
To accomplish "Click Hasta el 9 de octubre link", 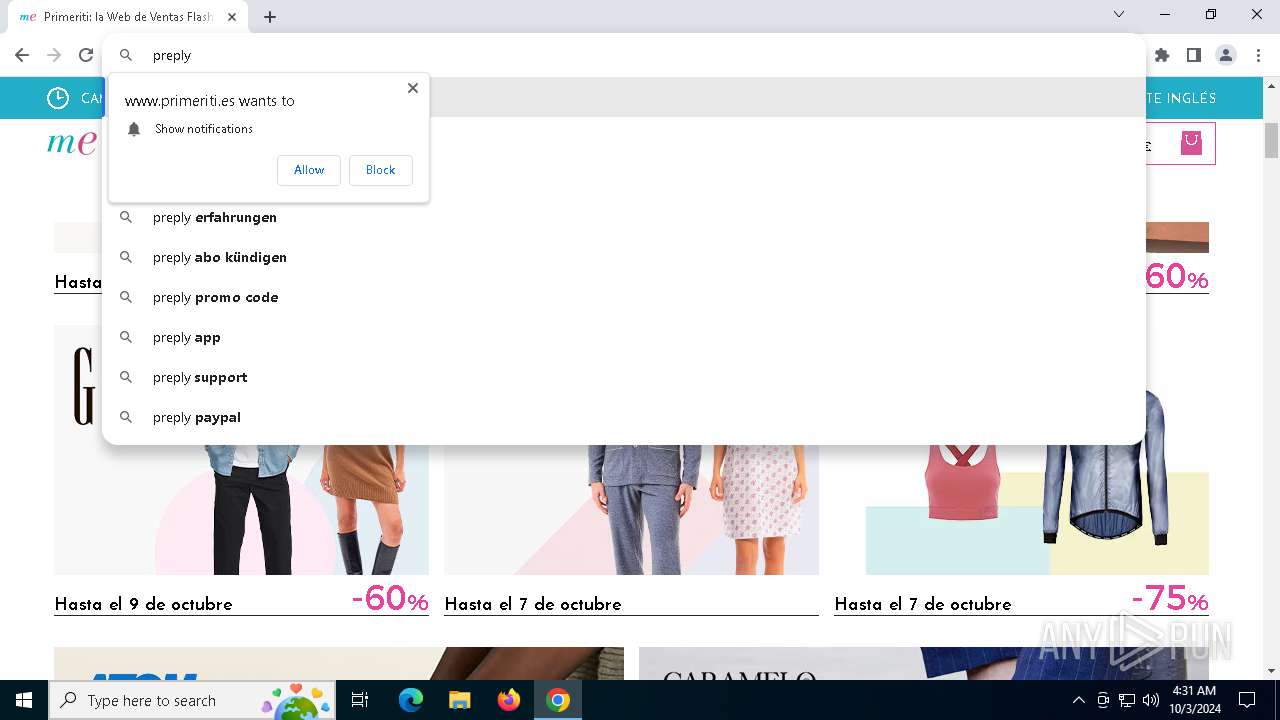I will click(x=143, y=604).
